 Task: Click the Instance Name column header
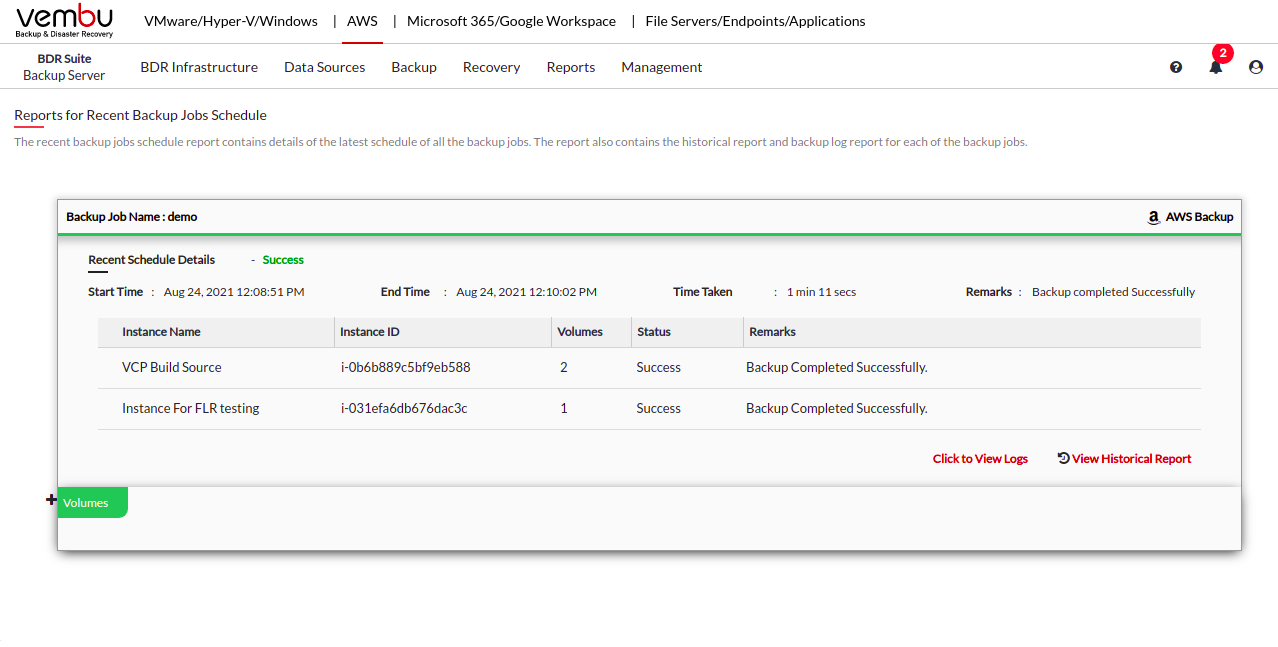[x=161, y=332]
